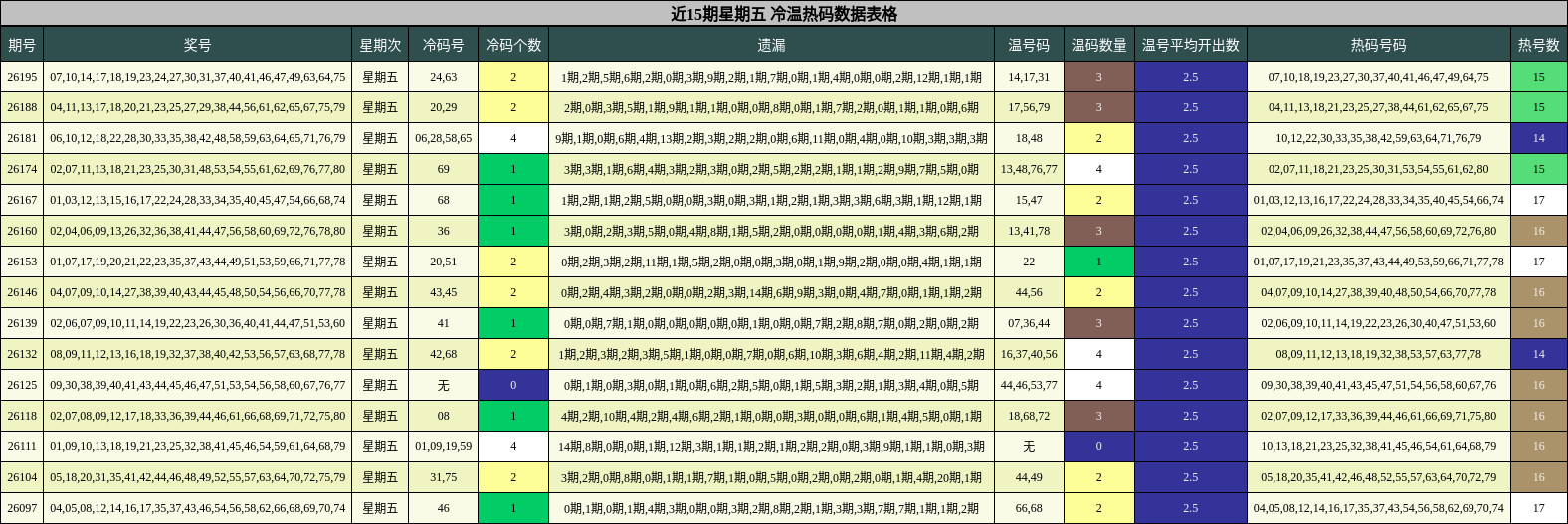Click the blue warm count 0 in row 26111
Image resolution: width=1568 pixels, height=524 pixels.
click(1099, 446)
